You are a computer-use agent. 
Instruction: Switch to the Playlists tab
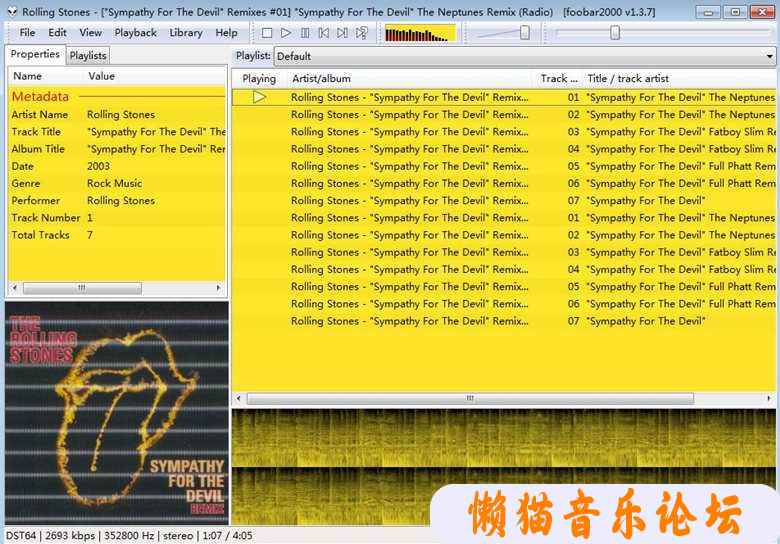click(88, 56)
